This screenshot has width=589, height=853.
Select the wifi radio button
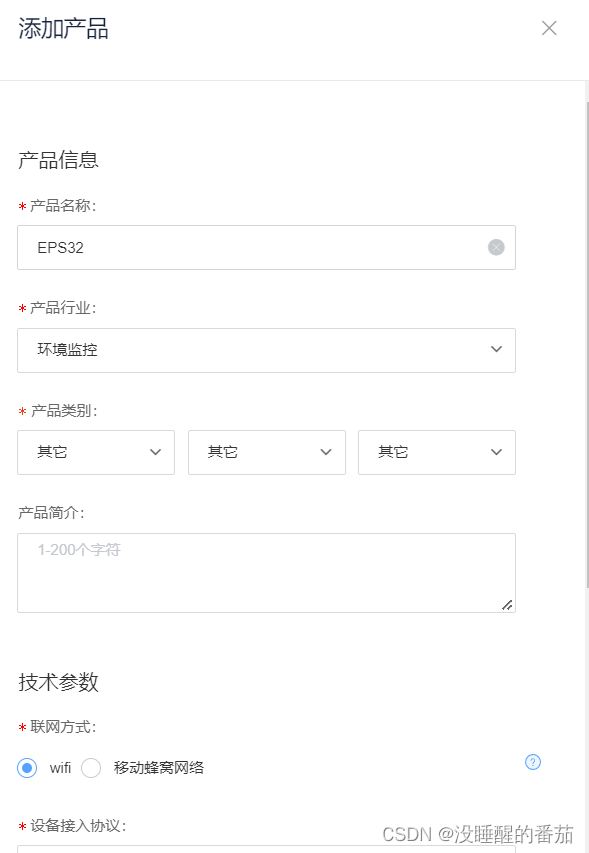(27, 767)
